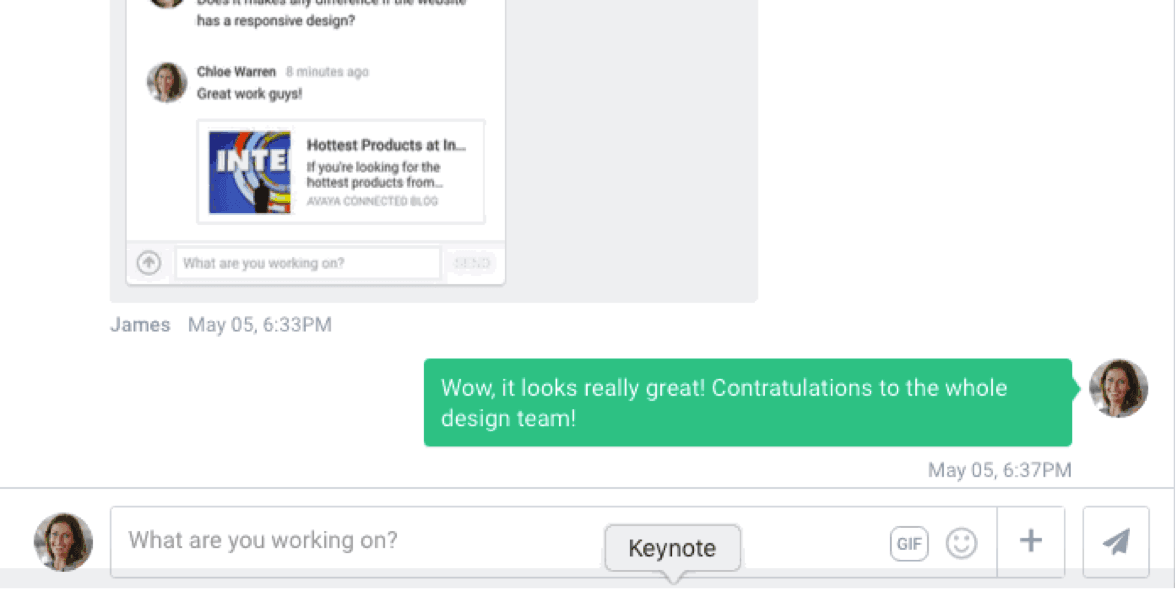Viewport: 1176px width, 589px height.
Task: Click the link preview thumbnail image
Action: 250,172
